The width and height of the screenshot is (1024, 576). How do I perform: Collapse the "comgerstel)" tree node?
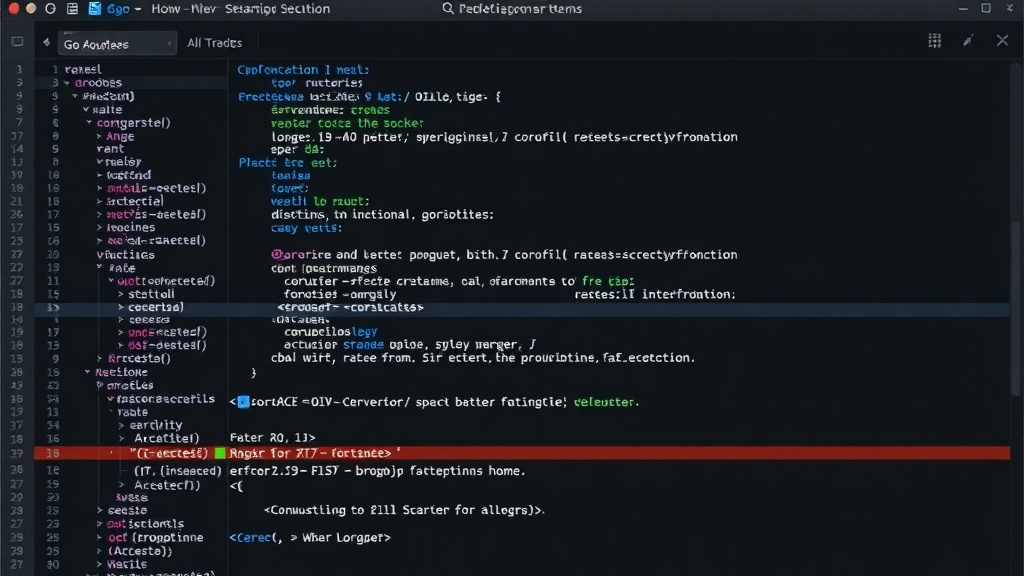tap(89, 123)
